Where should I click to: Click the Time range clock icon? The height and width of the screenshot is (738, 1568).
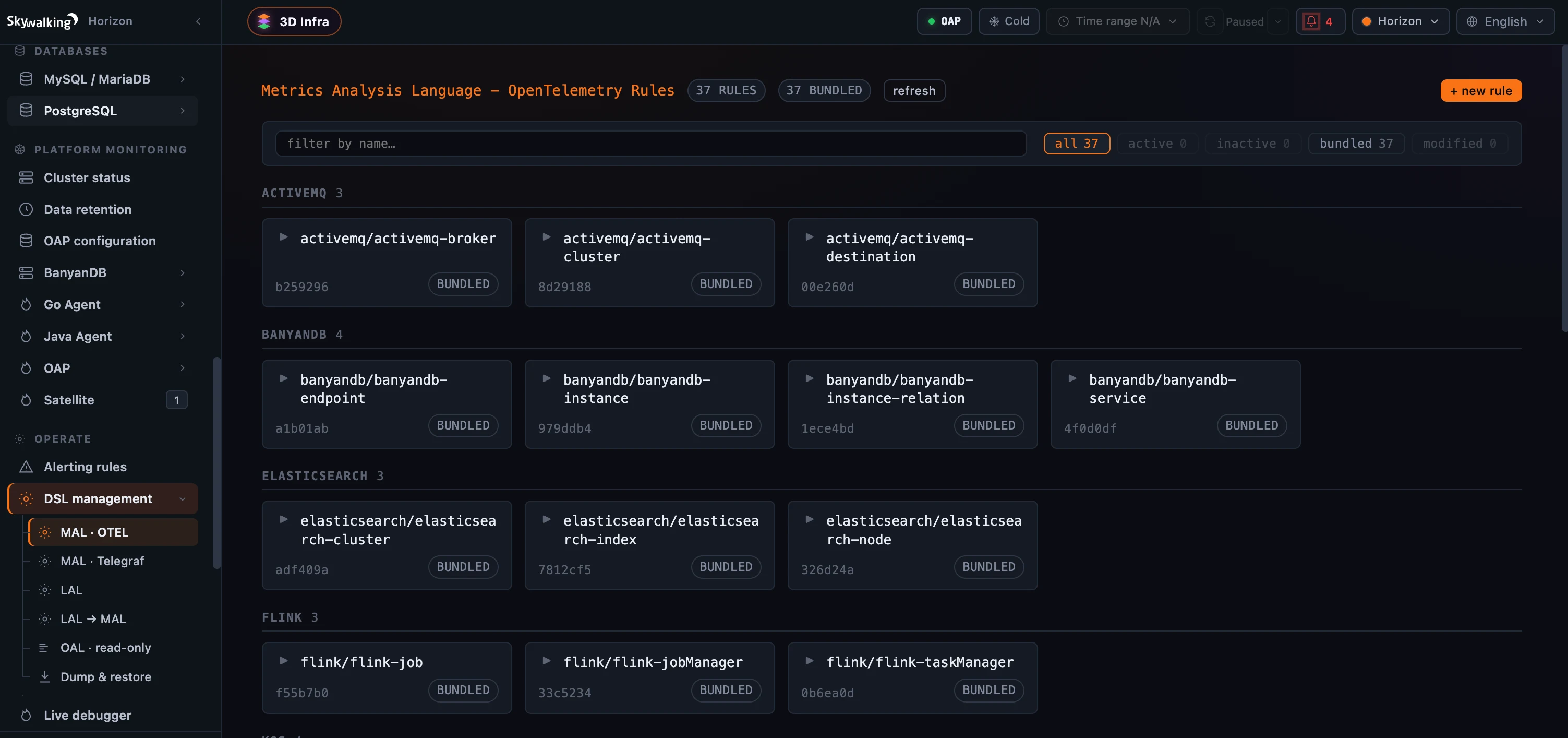coord(1064,21)
